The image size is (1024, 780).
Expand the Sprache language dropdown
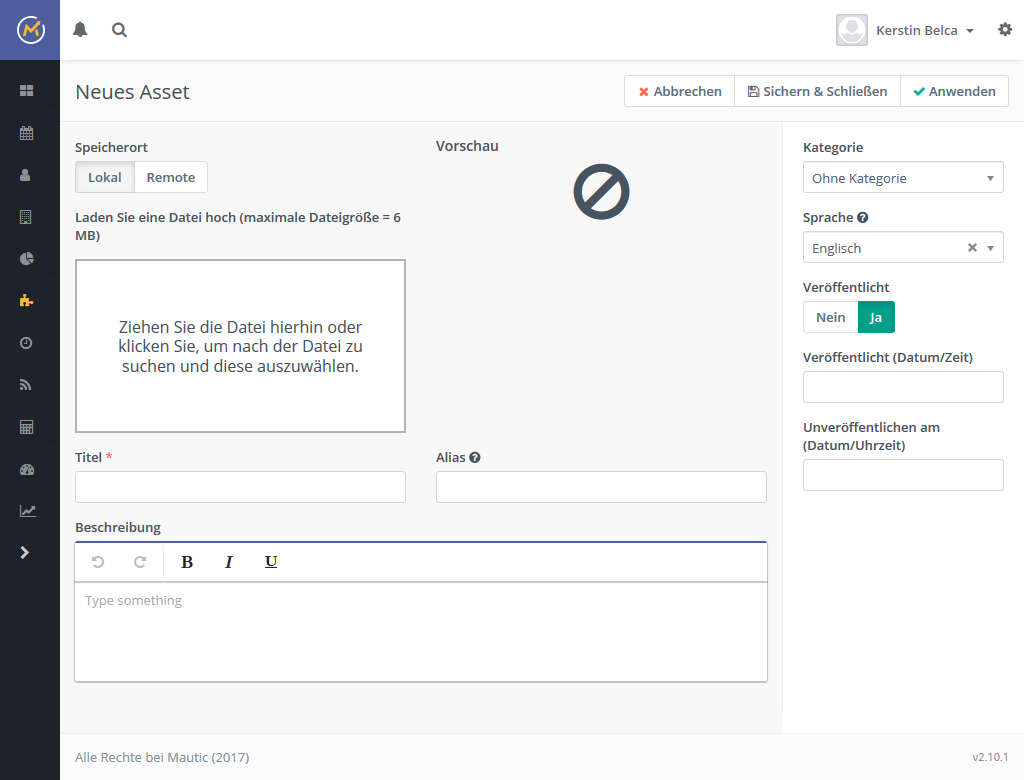tap(990, 248)
